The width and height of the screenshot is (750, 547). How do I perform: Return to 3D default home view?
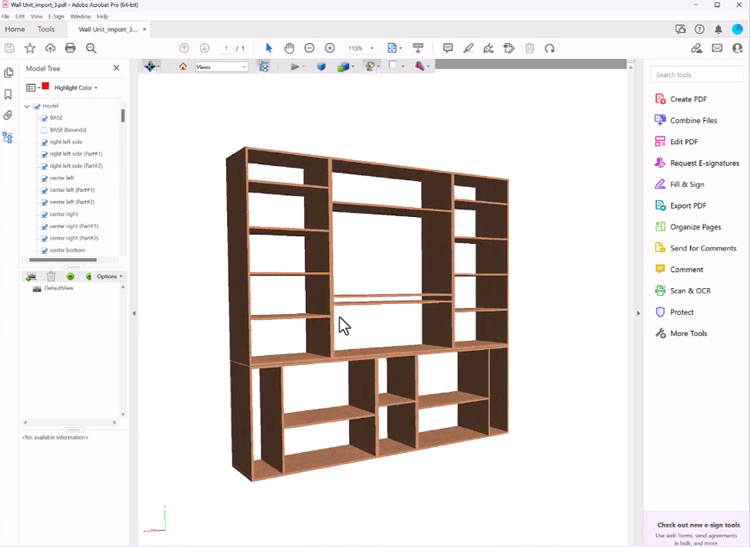pyautogui.click(x=183, y=66)
